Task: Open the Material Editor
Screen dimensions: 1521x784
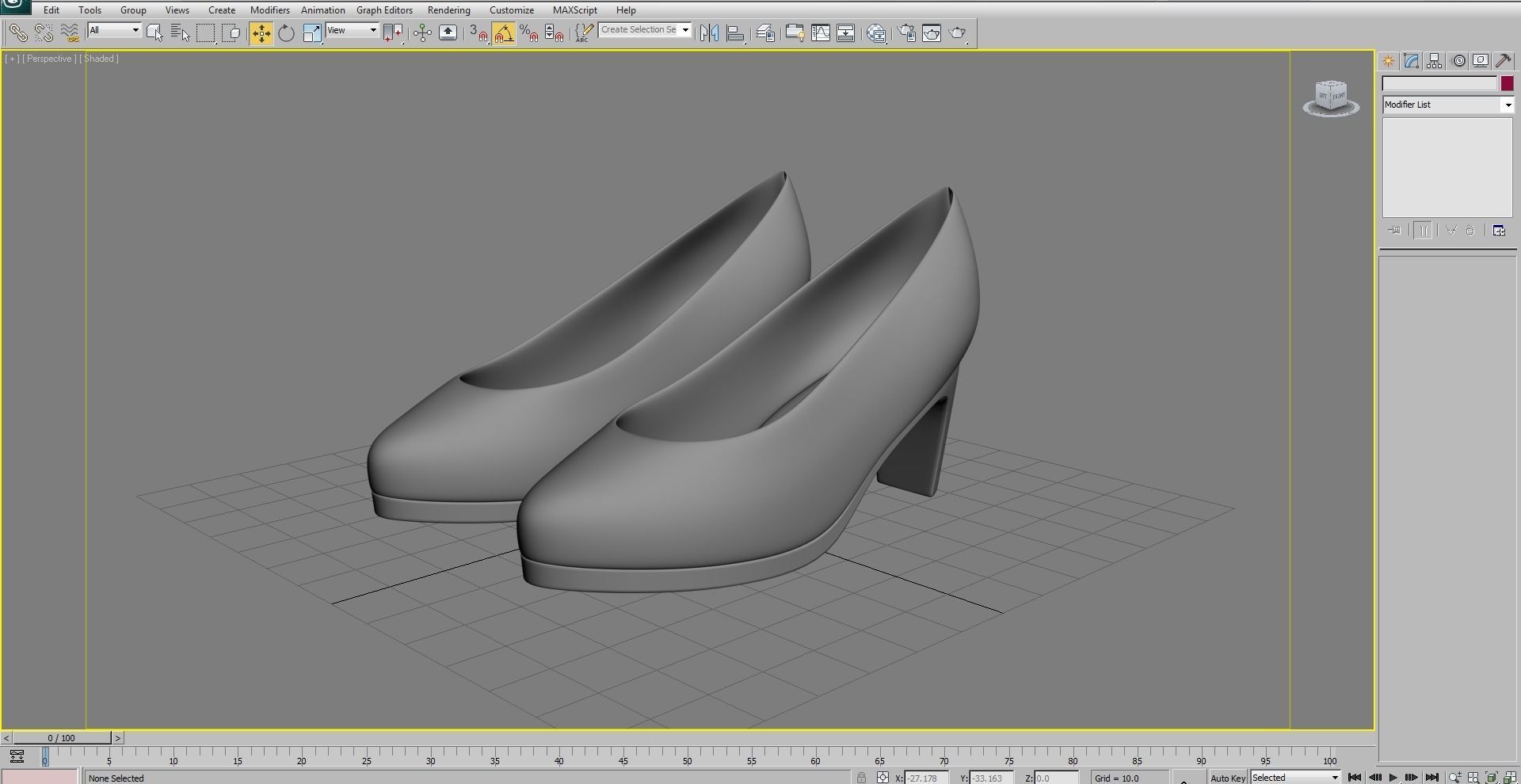Action: (x=876, y=32)
